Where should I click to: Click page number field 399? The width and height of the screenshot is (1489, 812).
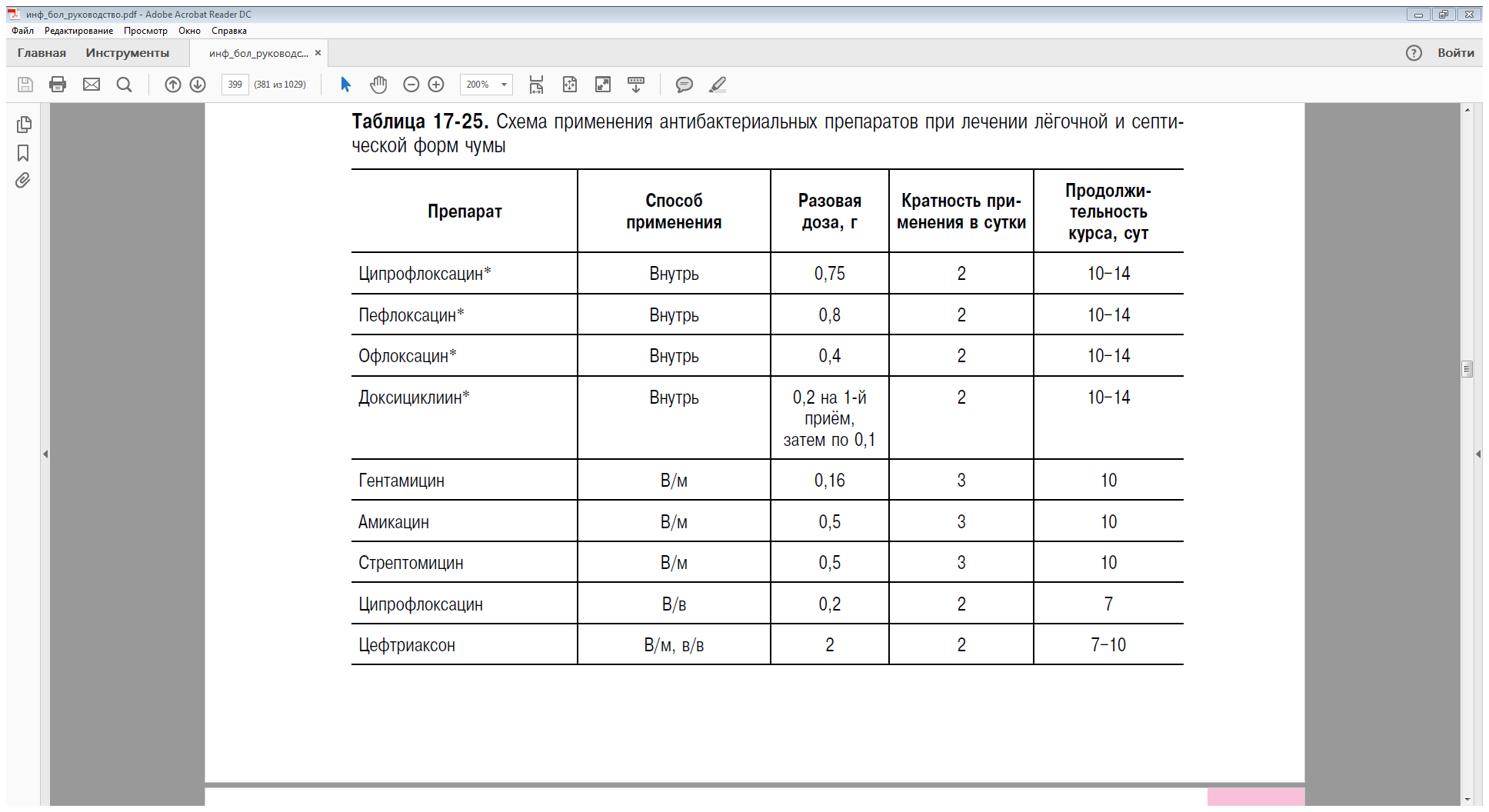[x=235, y=85]
